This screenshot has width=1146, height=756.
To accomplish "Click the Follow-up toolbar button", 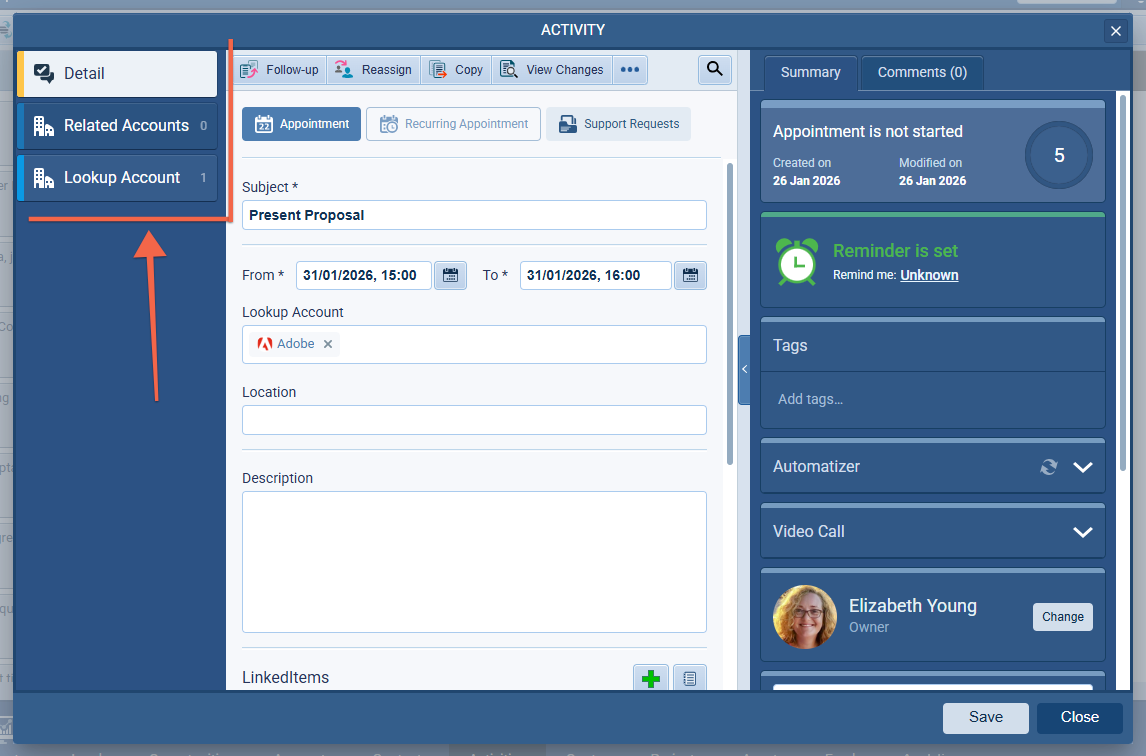I will (x=280, y=70).
